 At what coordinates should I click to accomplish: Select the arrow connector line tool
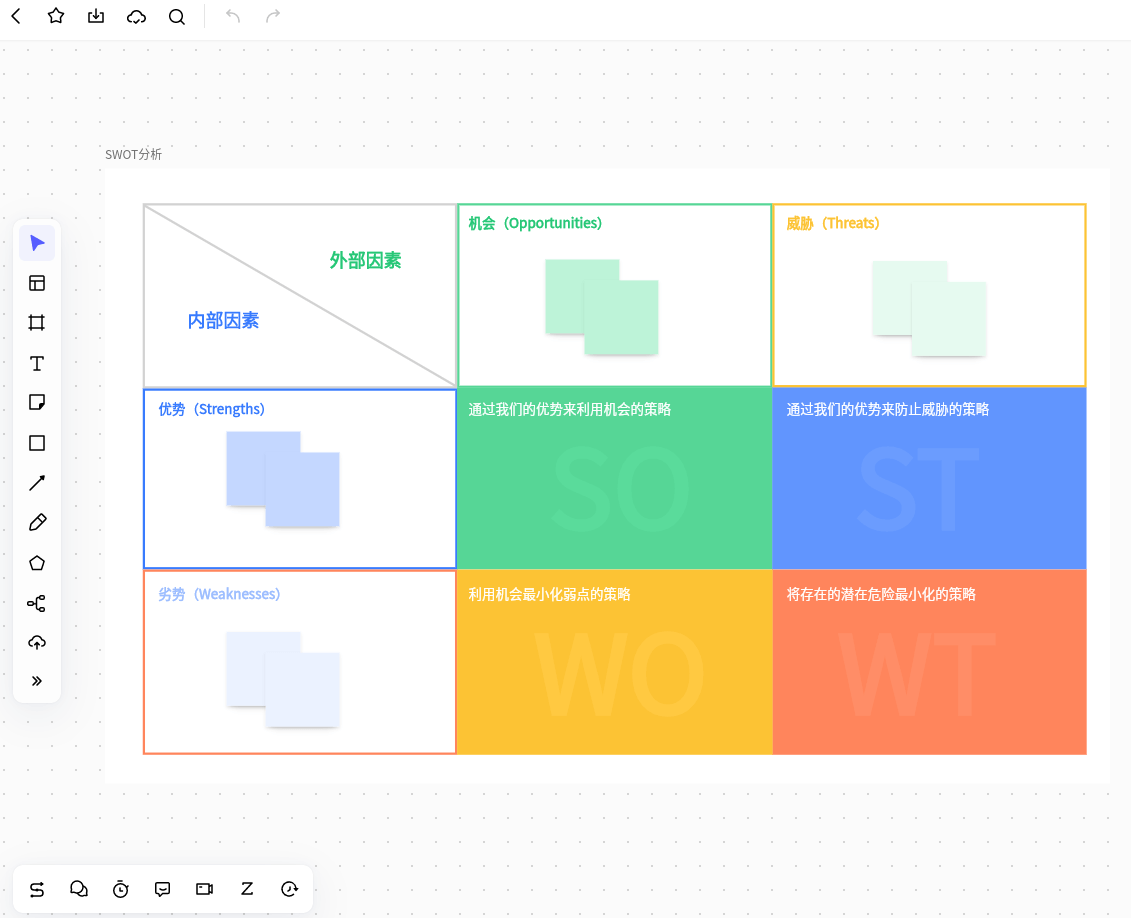coord(37,483)
